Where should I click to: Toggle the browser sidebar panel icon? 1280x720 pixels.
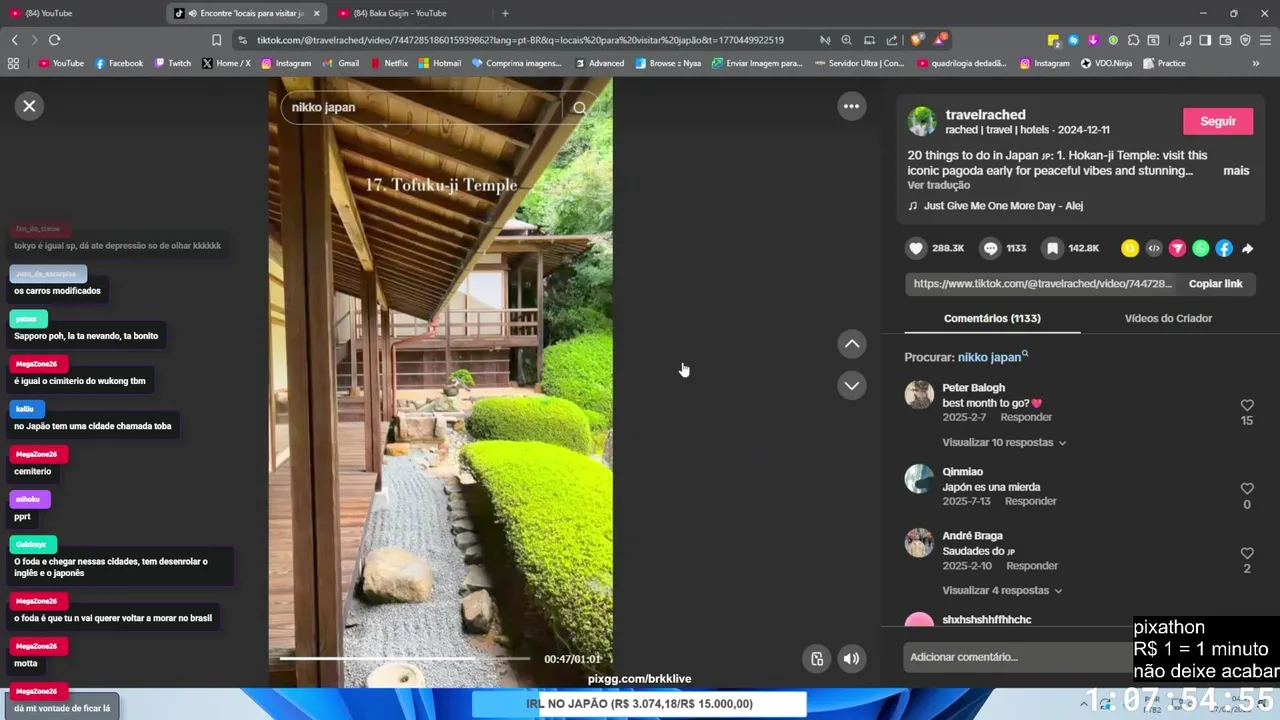click(x=1205, y=40)
